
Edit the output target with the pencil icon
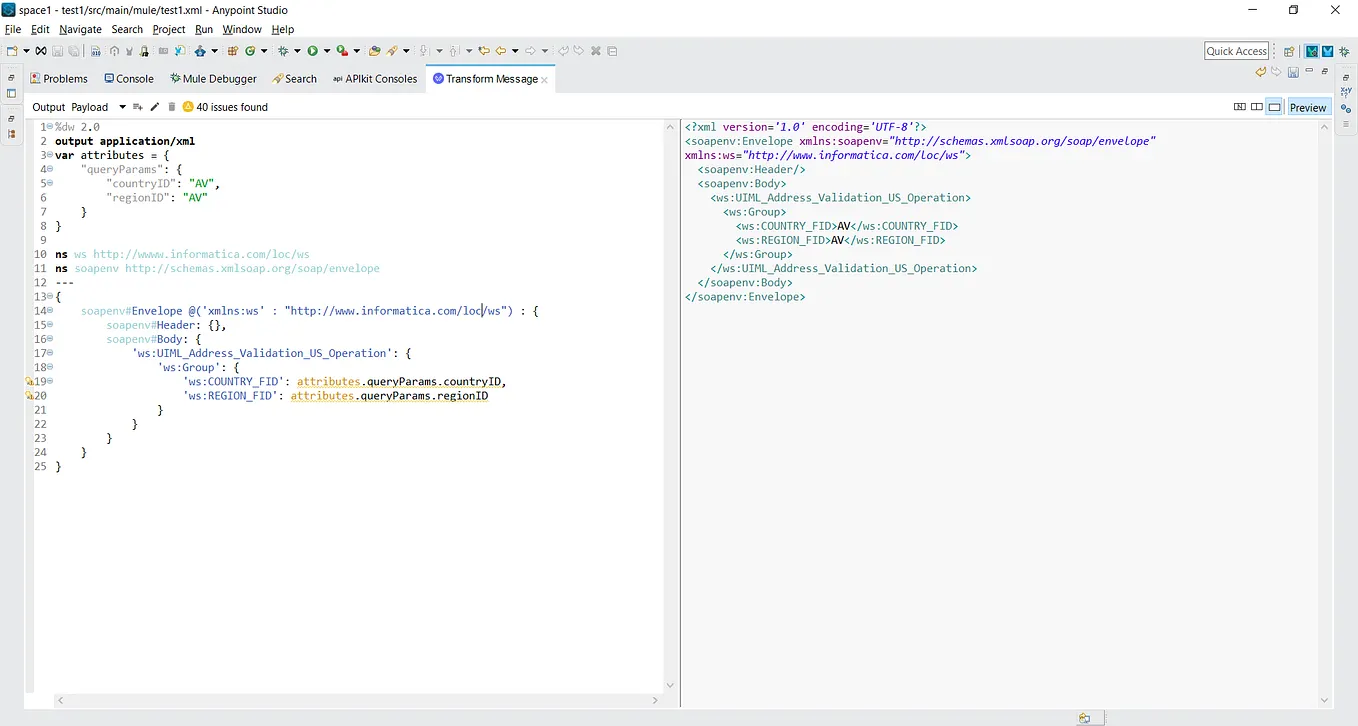pos(155,107)
